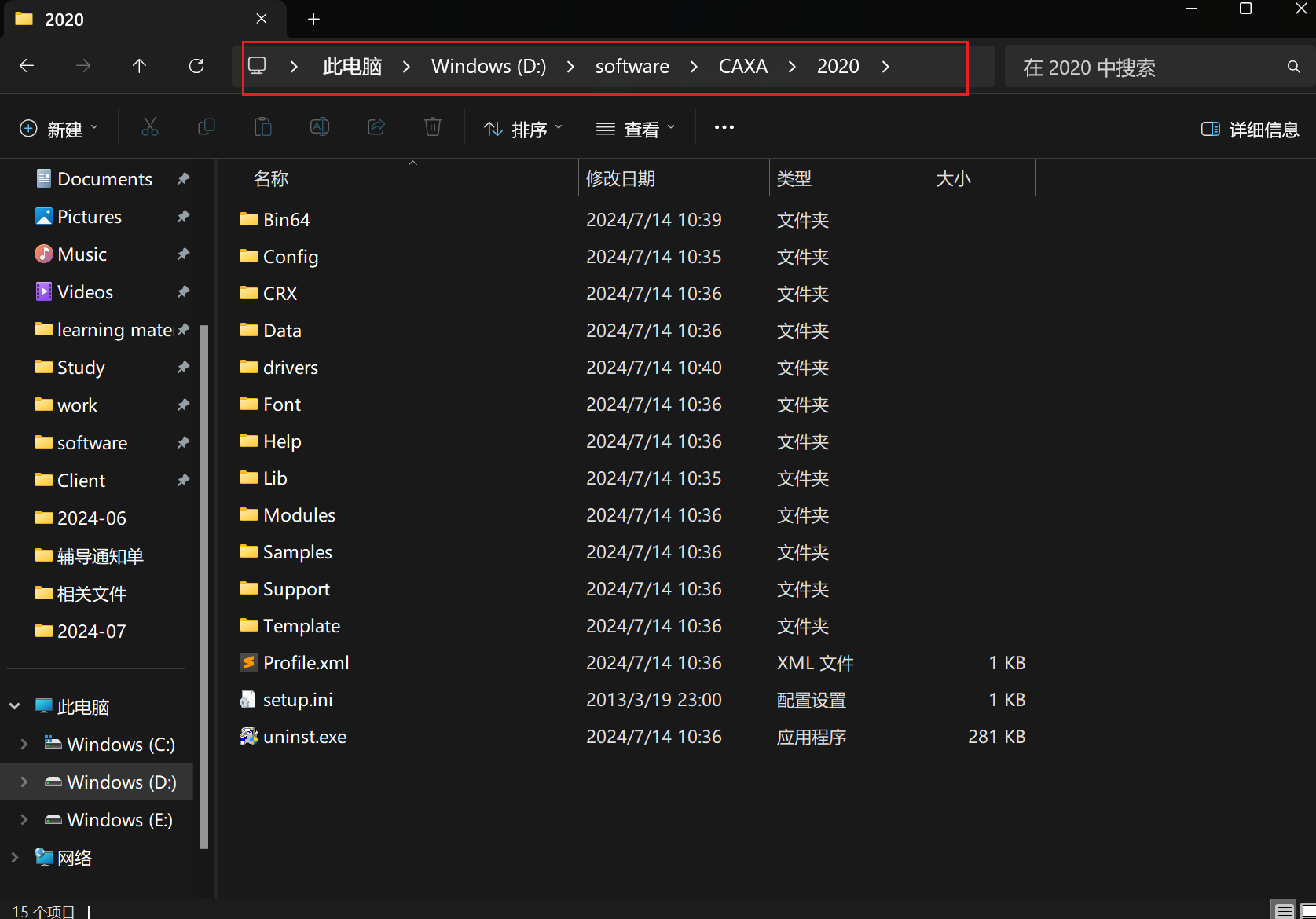Open the 2024-06 folder in sidebar
The width and height of the screenshot is (1316, 919).
click(91, 518)
